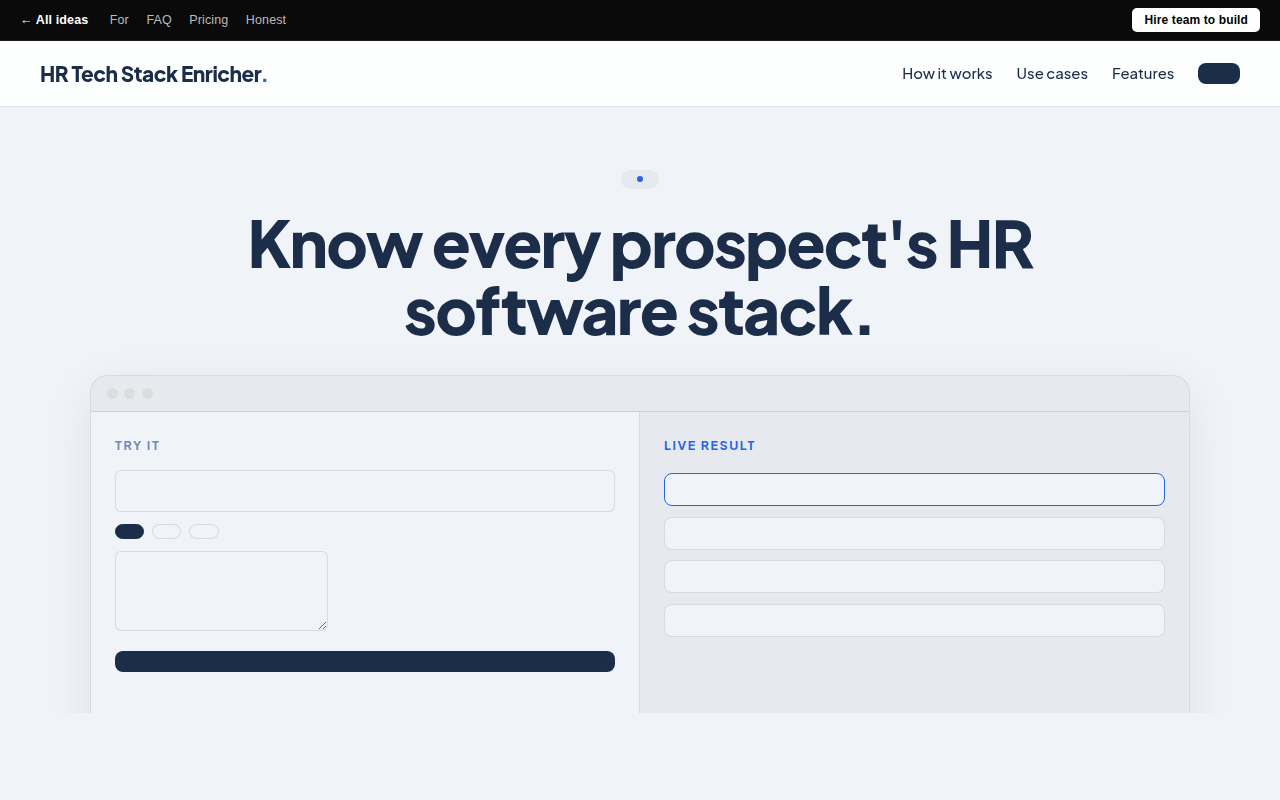Open the FAQ link in top bar

coord(159,20)
